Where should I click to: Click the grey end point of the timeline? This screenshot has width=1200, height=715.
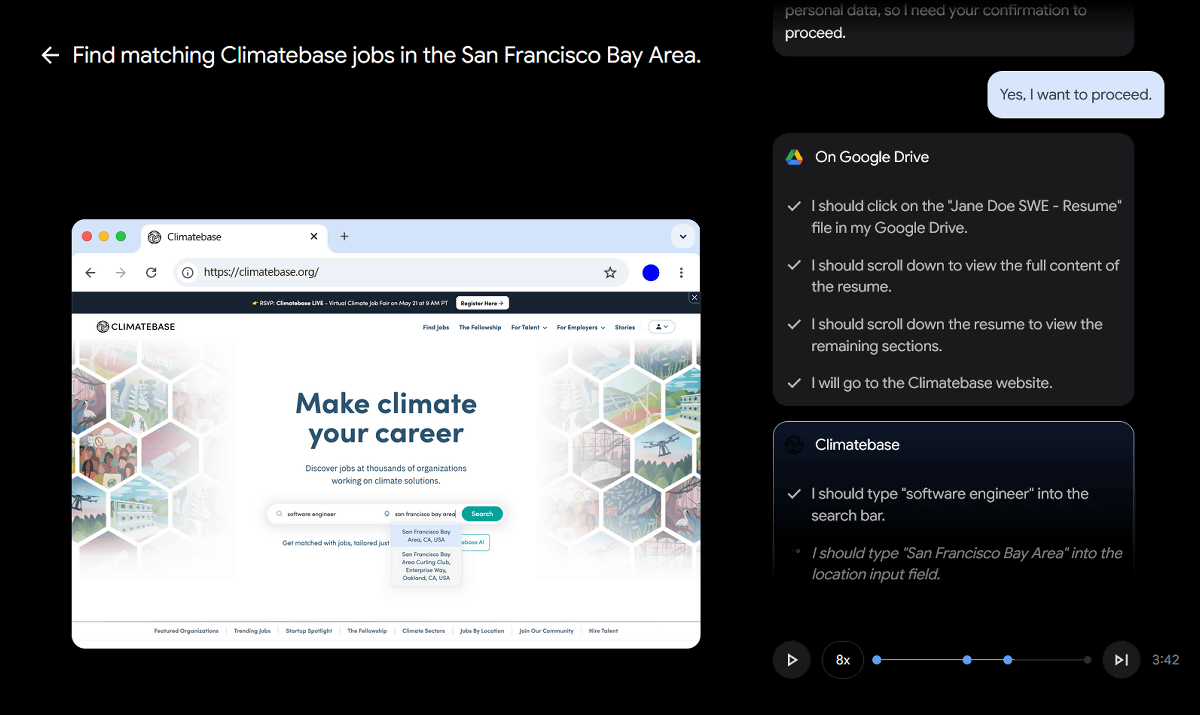(x=1088, y=660)
